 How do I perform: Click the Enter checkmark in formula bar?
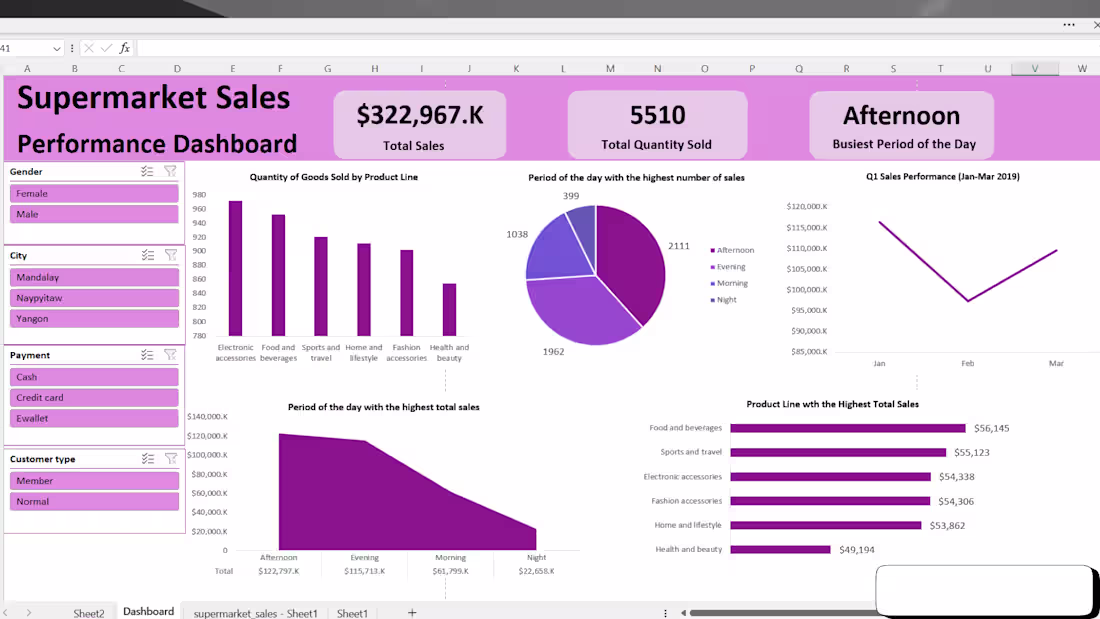pos(106,47)
